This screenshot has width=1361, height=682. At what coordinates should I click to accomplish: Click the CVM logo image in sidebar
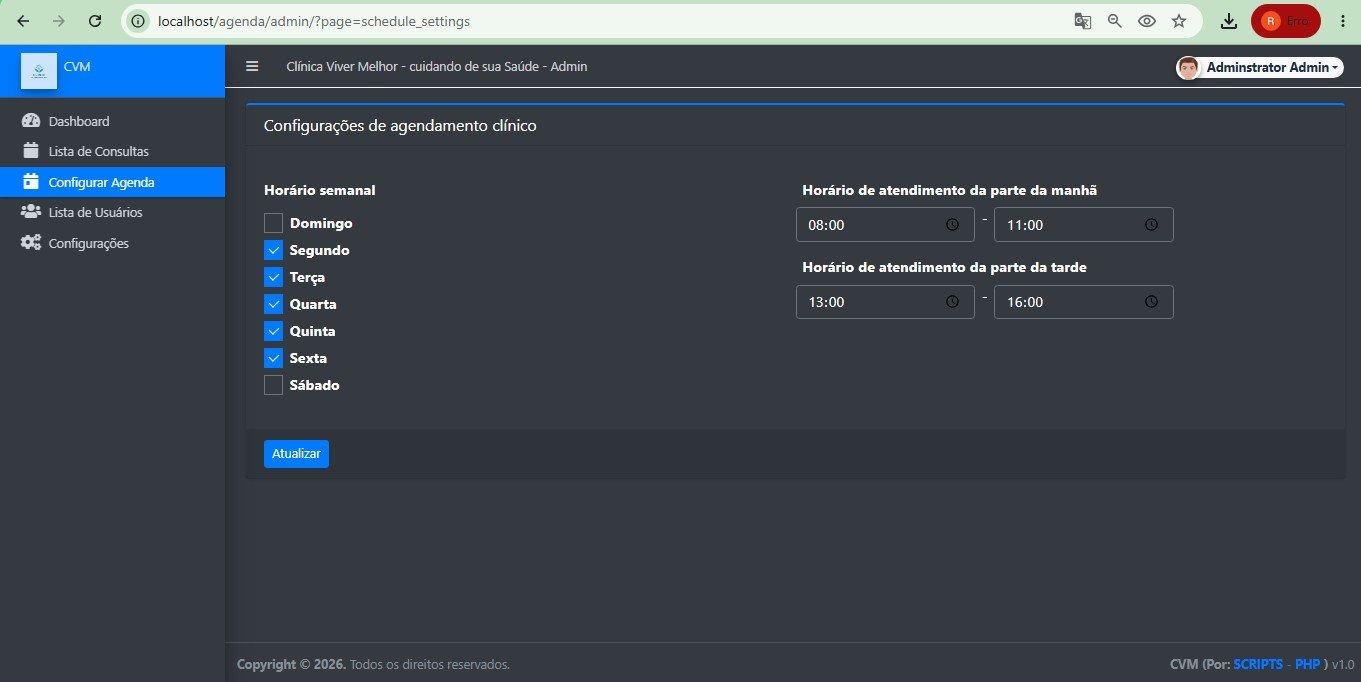[39, 70]
